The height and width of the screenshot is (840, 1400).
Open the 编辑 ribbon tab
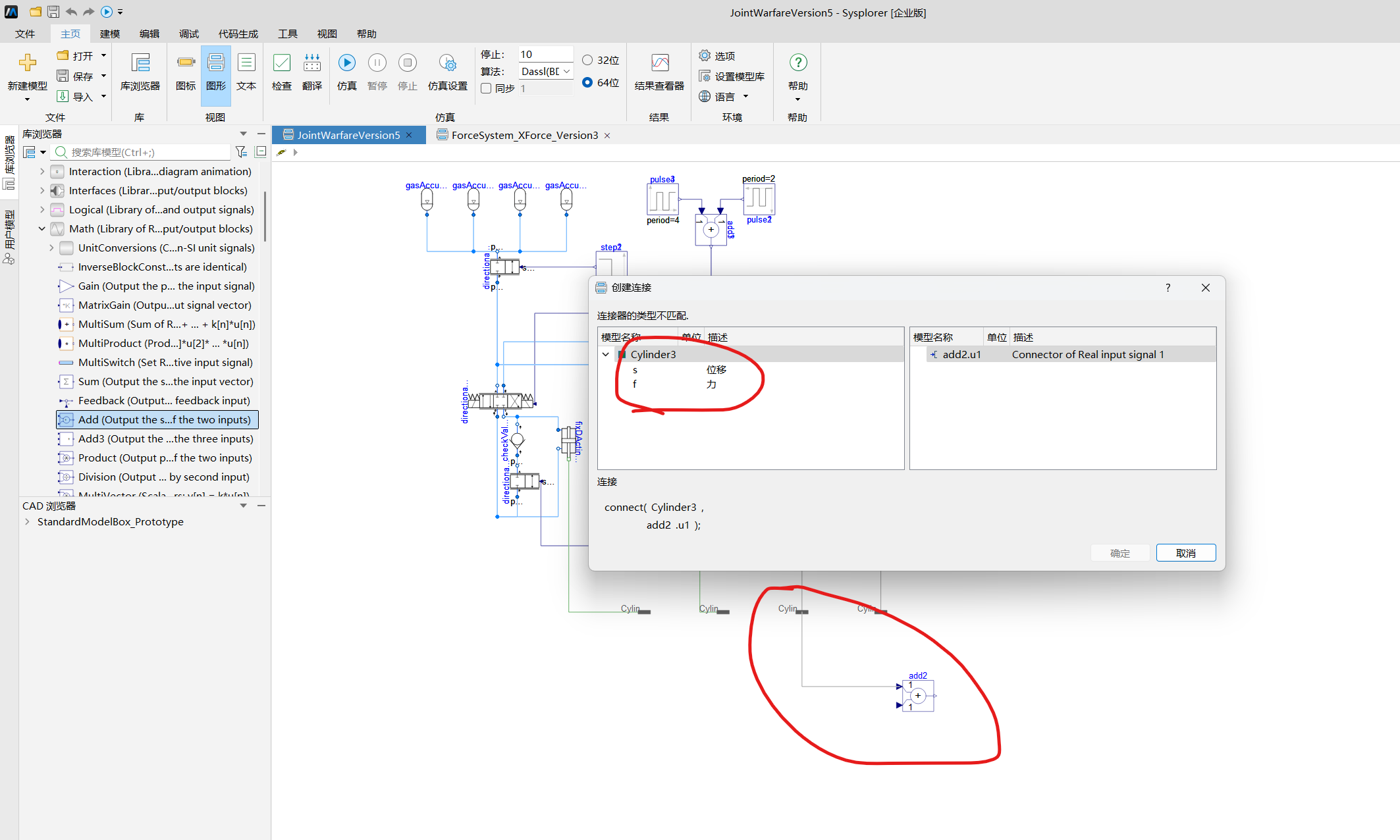pyautogui.click(x=149, y=34)
